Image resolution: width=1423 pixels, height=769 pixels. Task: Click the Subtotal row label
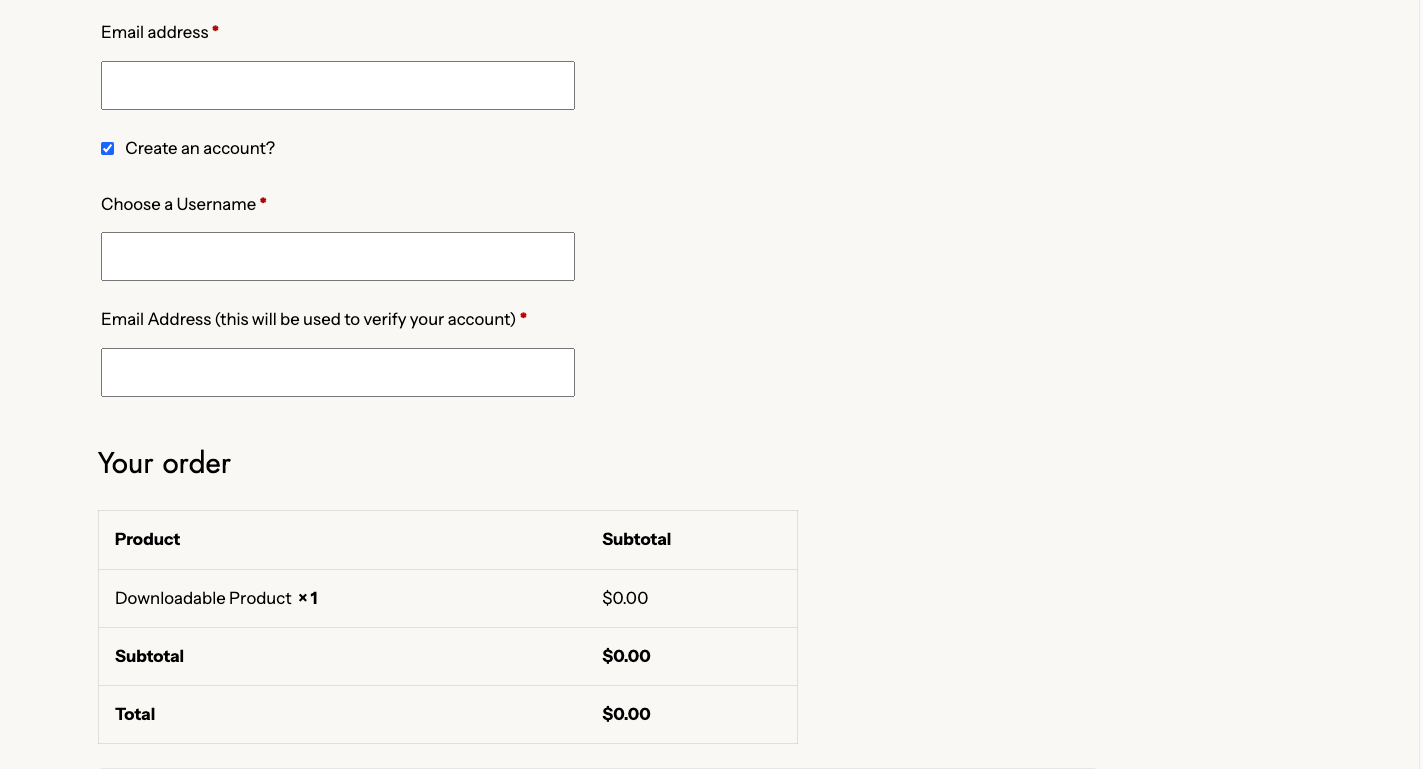[149, 657]
